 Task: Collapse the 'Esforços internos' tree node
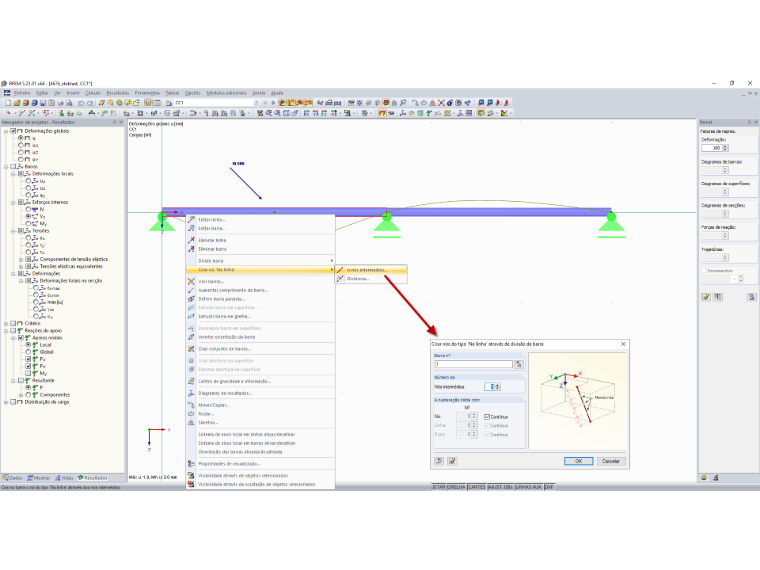coord(14,202)
